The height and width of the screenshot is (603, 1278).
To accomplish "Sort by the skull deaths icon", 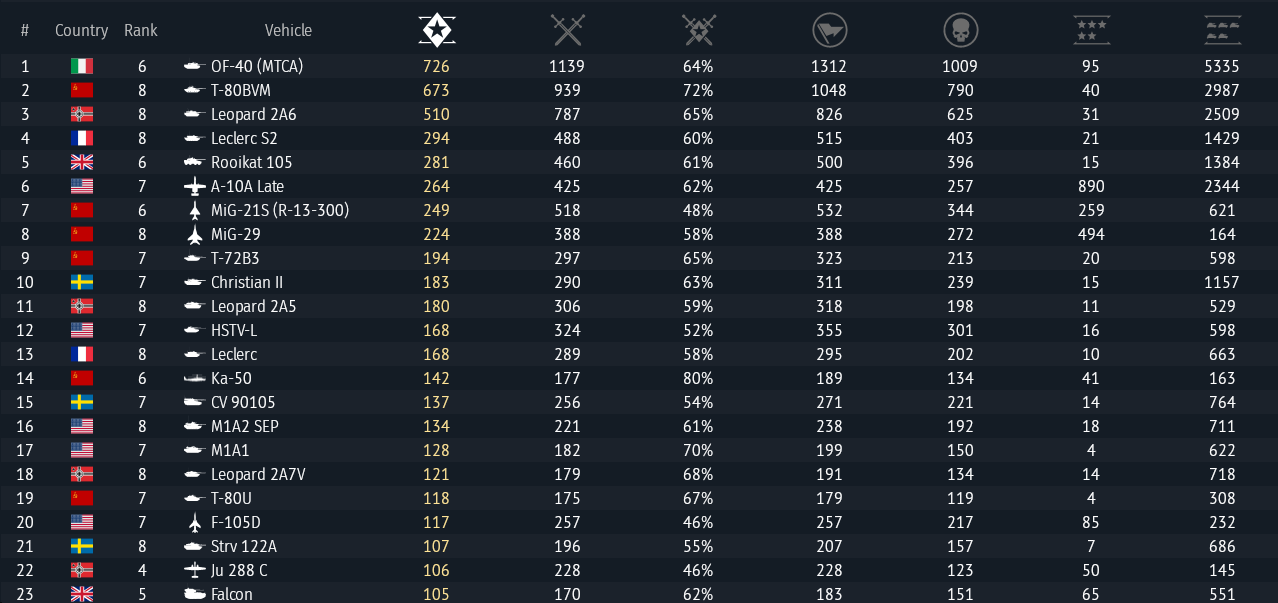I will click(x=960, y=31).
